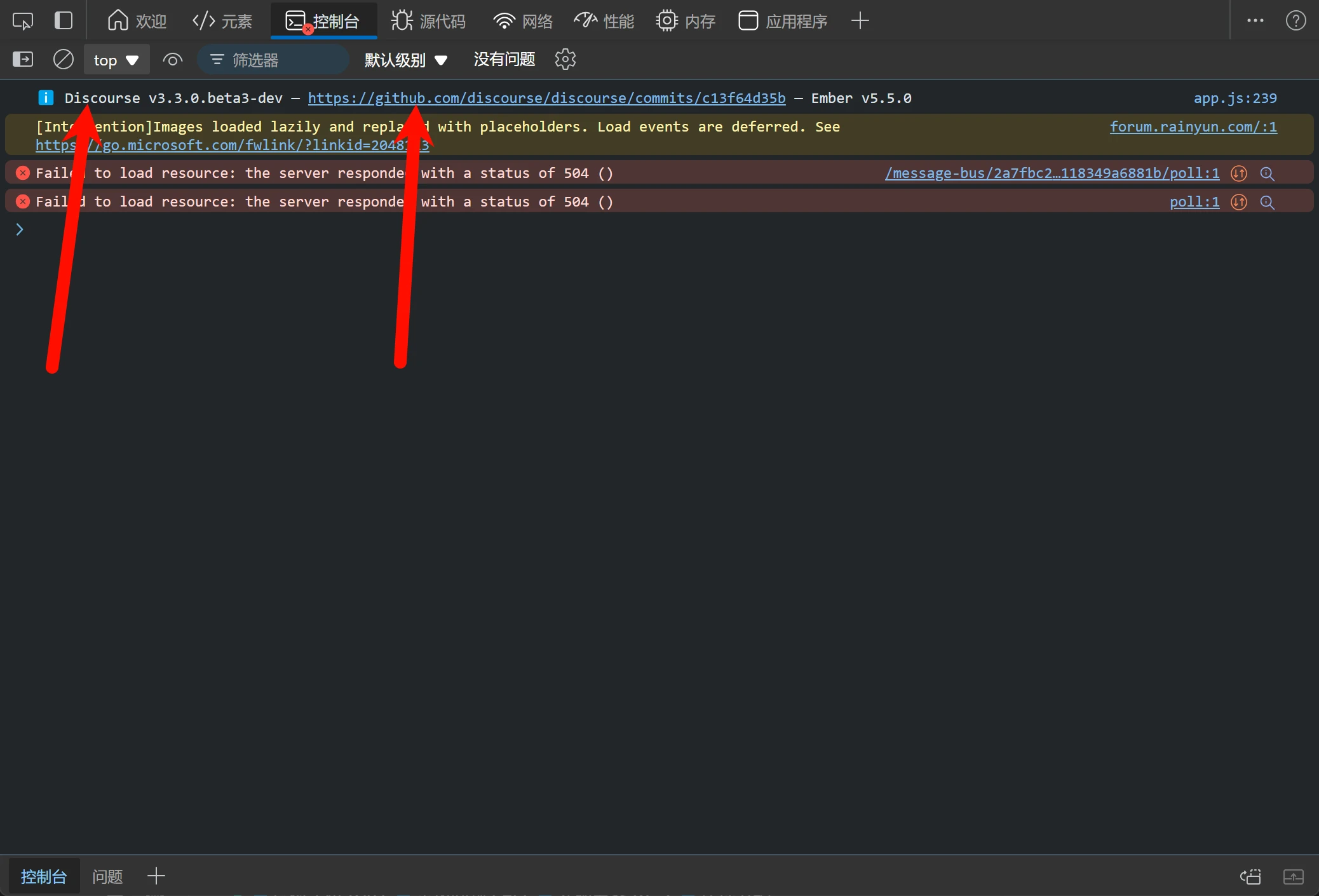Clear console with the circle-slash icon
1319x896 pixels.
click(63, 60)
